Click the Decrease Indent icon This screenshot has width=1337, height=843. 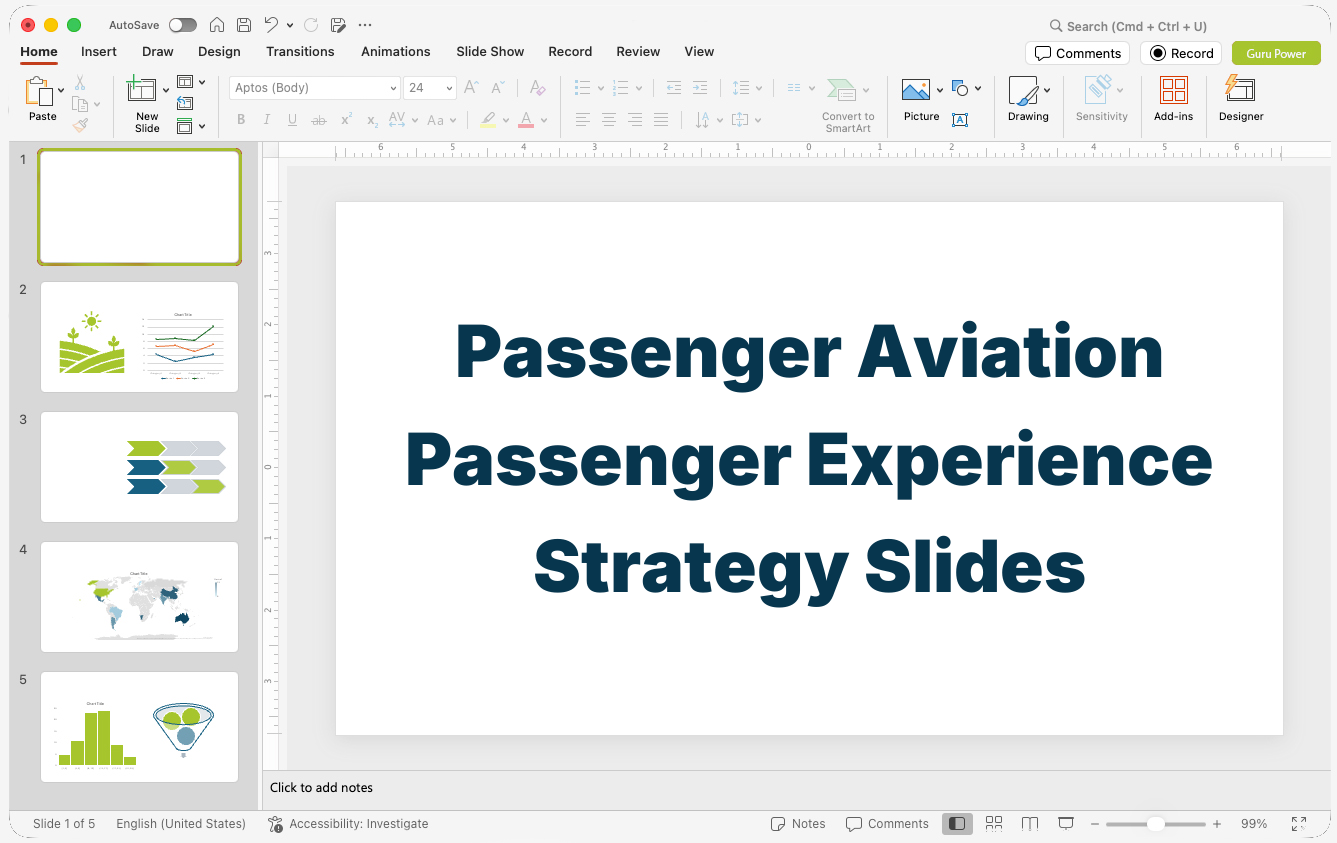click(x=674, y=88)
